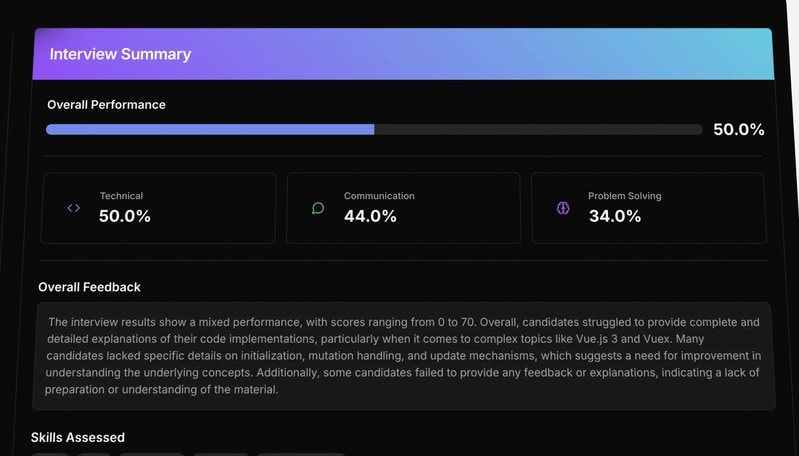Image resolution: width=799 pixels, height=456 pixels.
Task: Click the Problem Solving label text
Action: point(624,196)
